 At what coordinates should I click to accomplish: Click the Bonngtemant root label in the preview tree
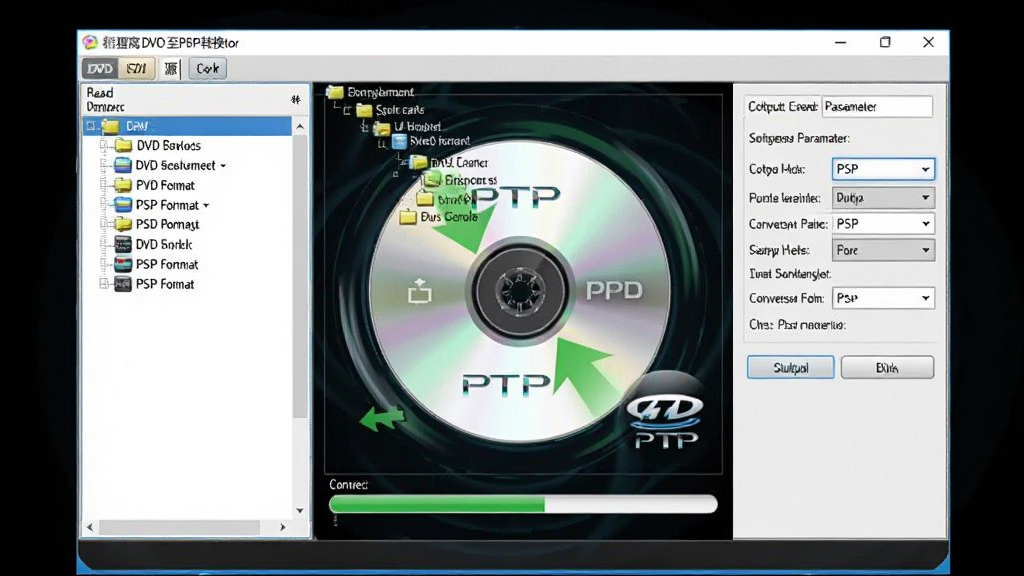pos(380,92)
